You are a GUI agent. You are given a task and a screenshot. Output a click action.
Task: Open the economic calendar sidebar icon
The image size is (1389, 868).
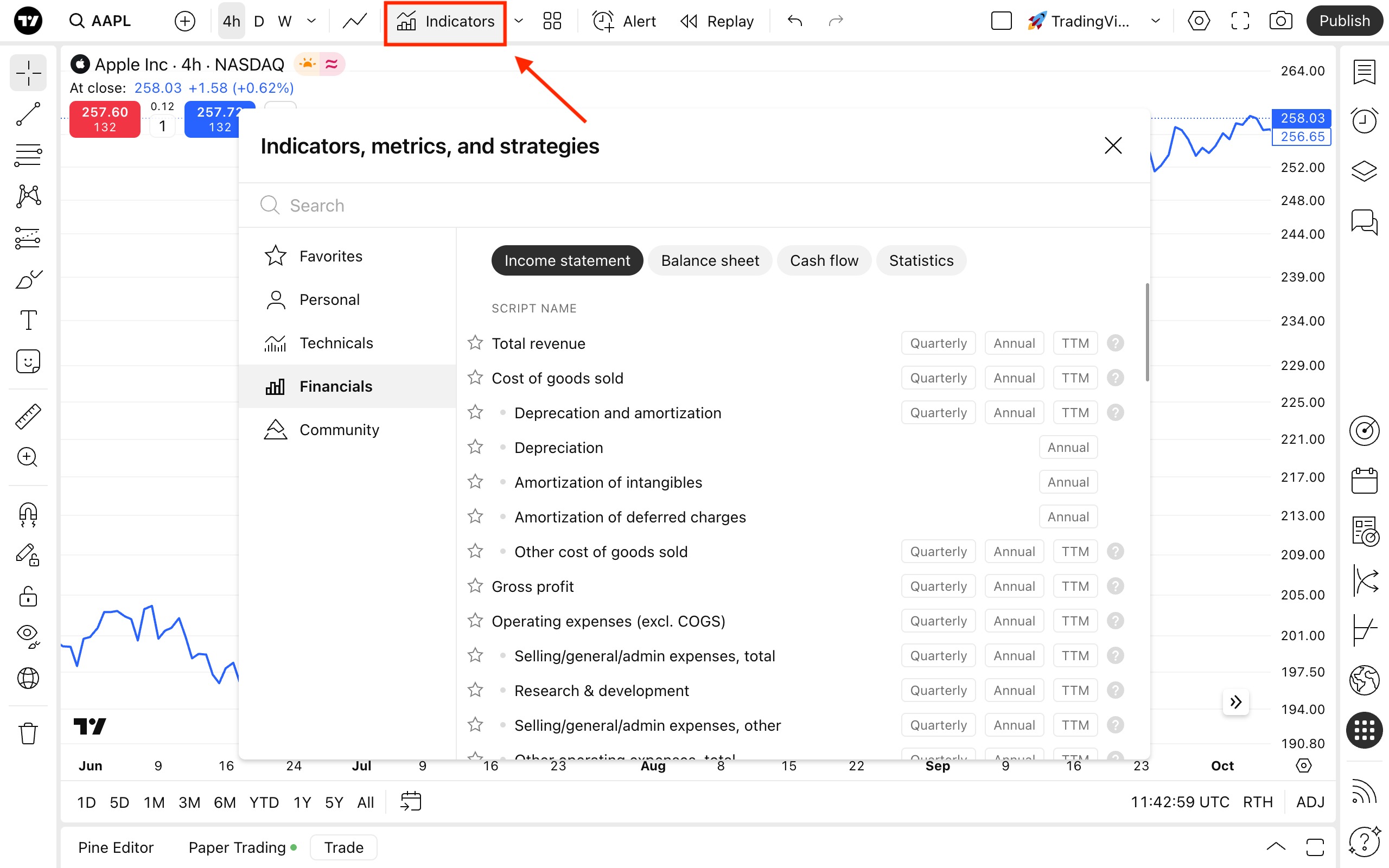click(1363, 481)
